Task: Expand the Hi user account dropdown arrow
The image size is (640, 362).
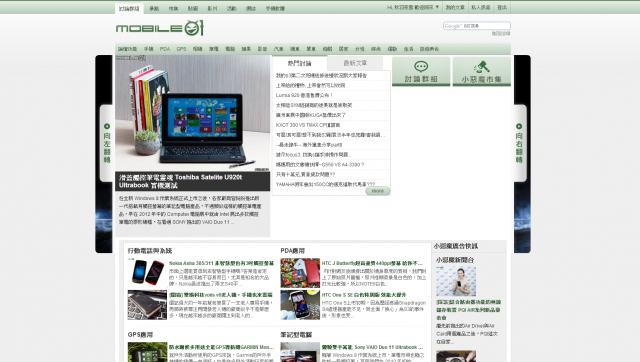Action: 437,7
